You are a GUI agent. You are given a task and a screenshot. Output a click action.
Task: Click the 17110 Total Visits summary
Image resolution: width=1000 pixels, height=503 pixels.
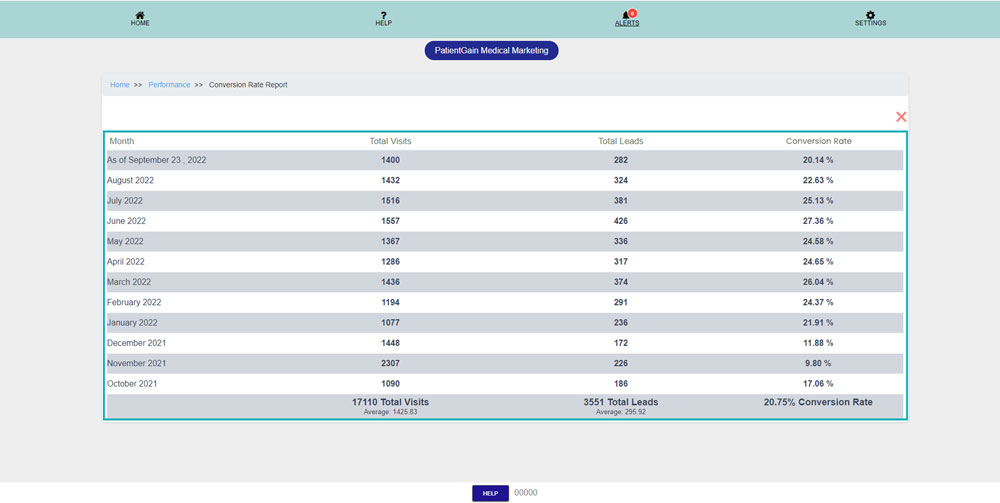pyautogui.click(x=390, y=402)
